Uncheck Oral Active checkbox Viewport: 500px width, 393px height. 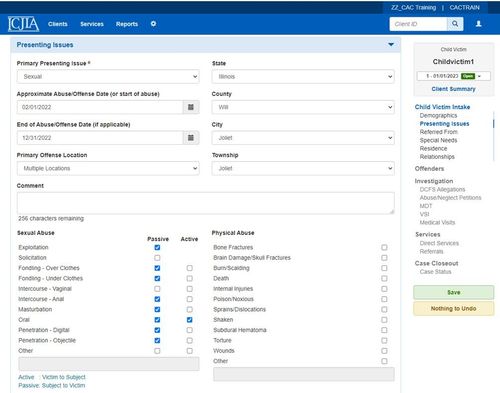[x=190, y=320]
